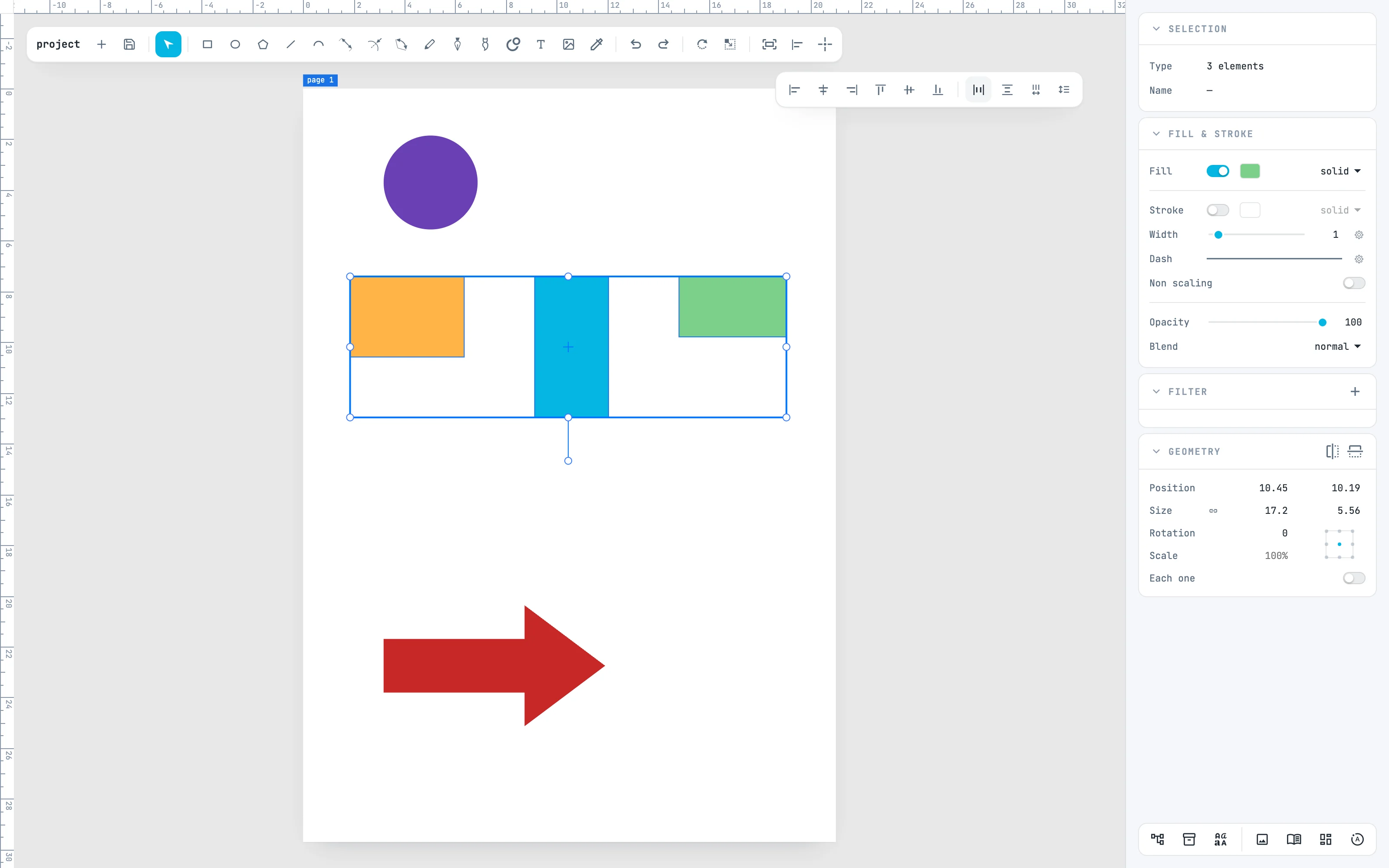
Task: Click the undo arrow icon
Action: (x=635, y=44)
